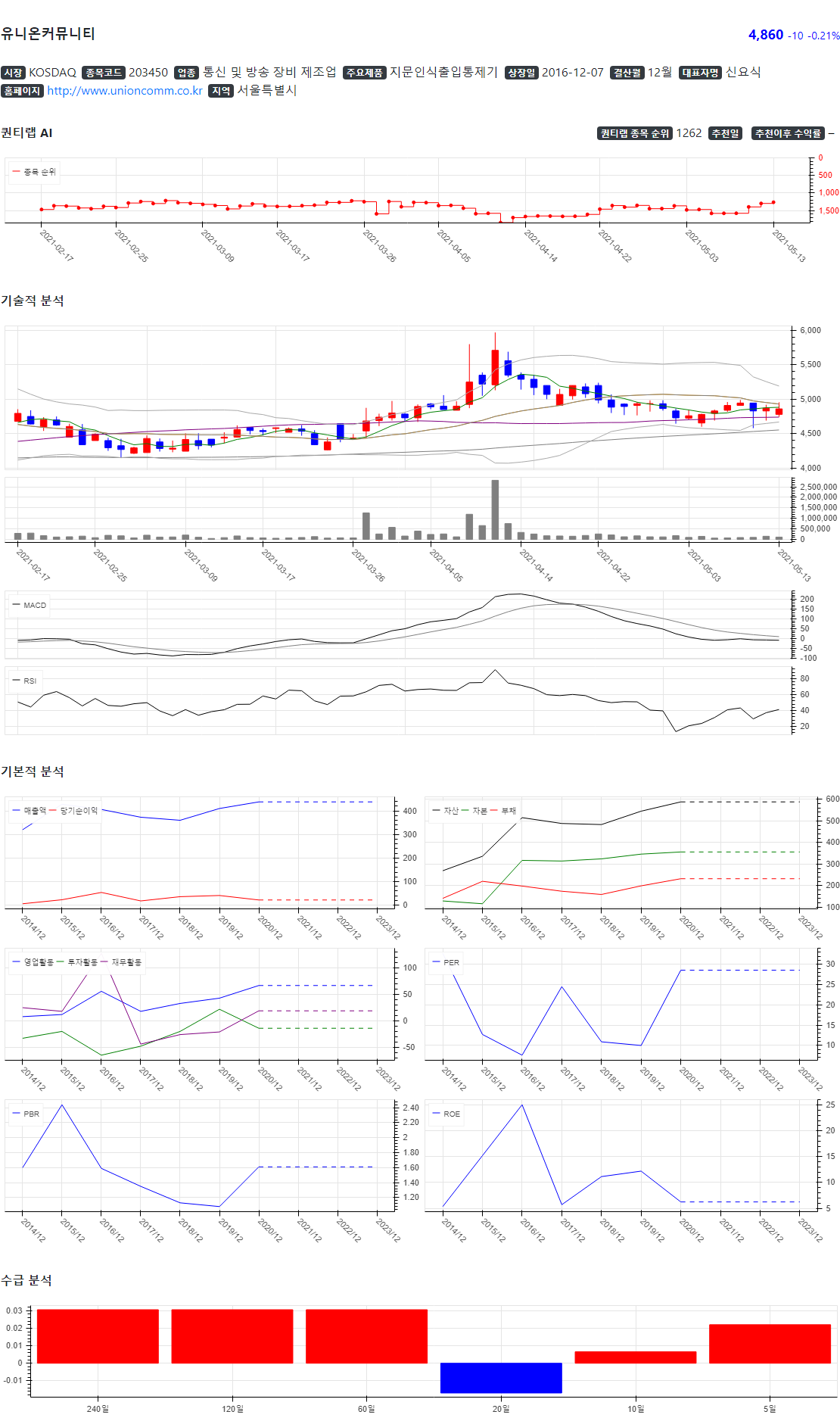840x1421 pixels.
Task: Click the blue negative bar above 20일
Action: coord(501,1378)
